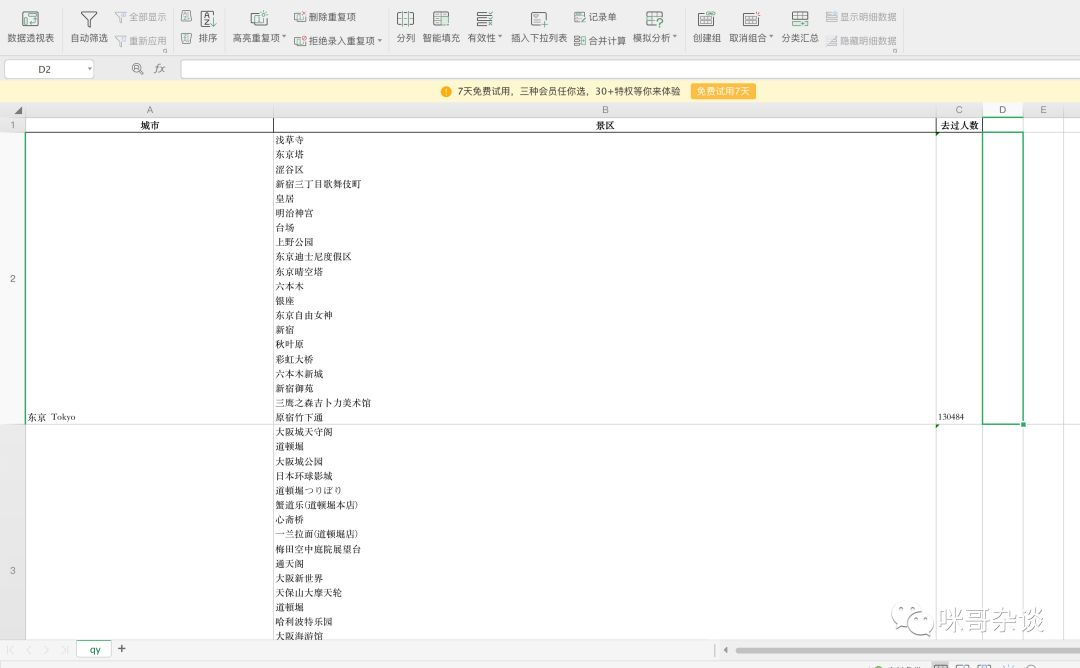Click into the formula bar input
This screenshot has width=1080, height=668.
coord(630,69)
